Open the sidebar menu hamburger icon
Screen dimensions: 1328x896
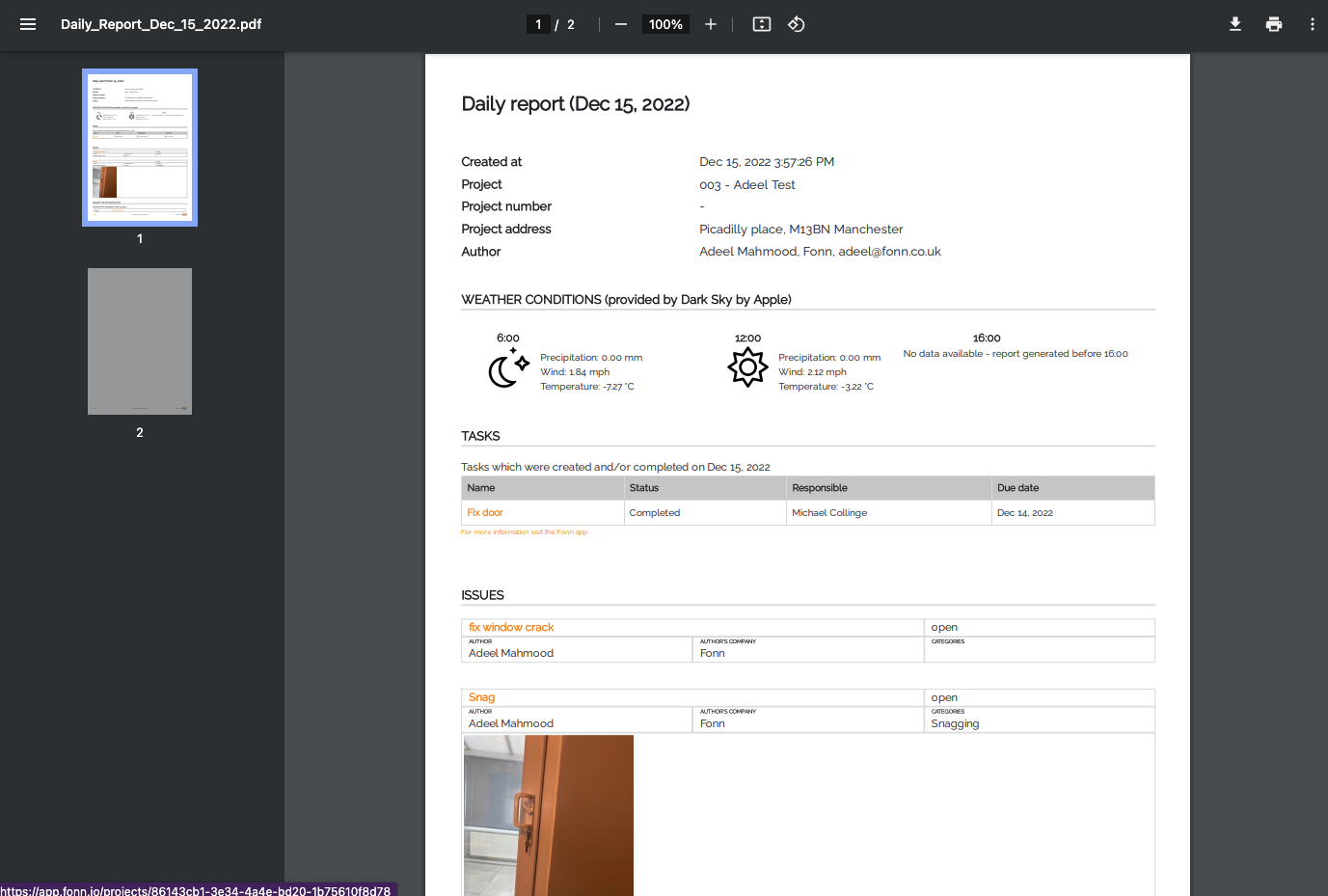[28, 24]
